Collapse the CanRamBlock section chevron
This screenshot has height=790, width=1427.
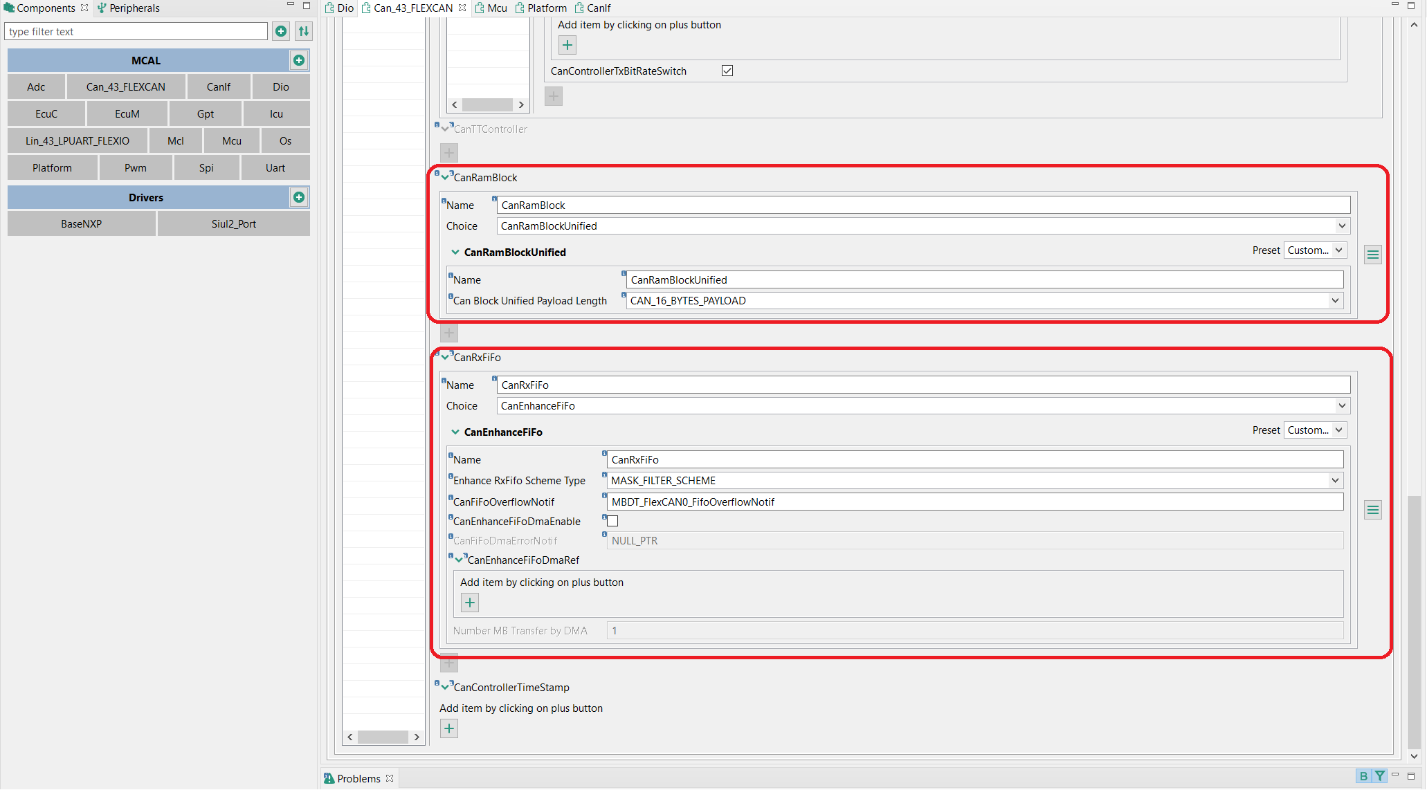coord(447,177)
